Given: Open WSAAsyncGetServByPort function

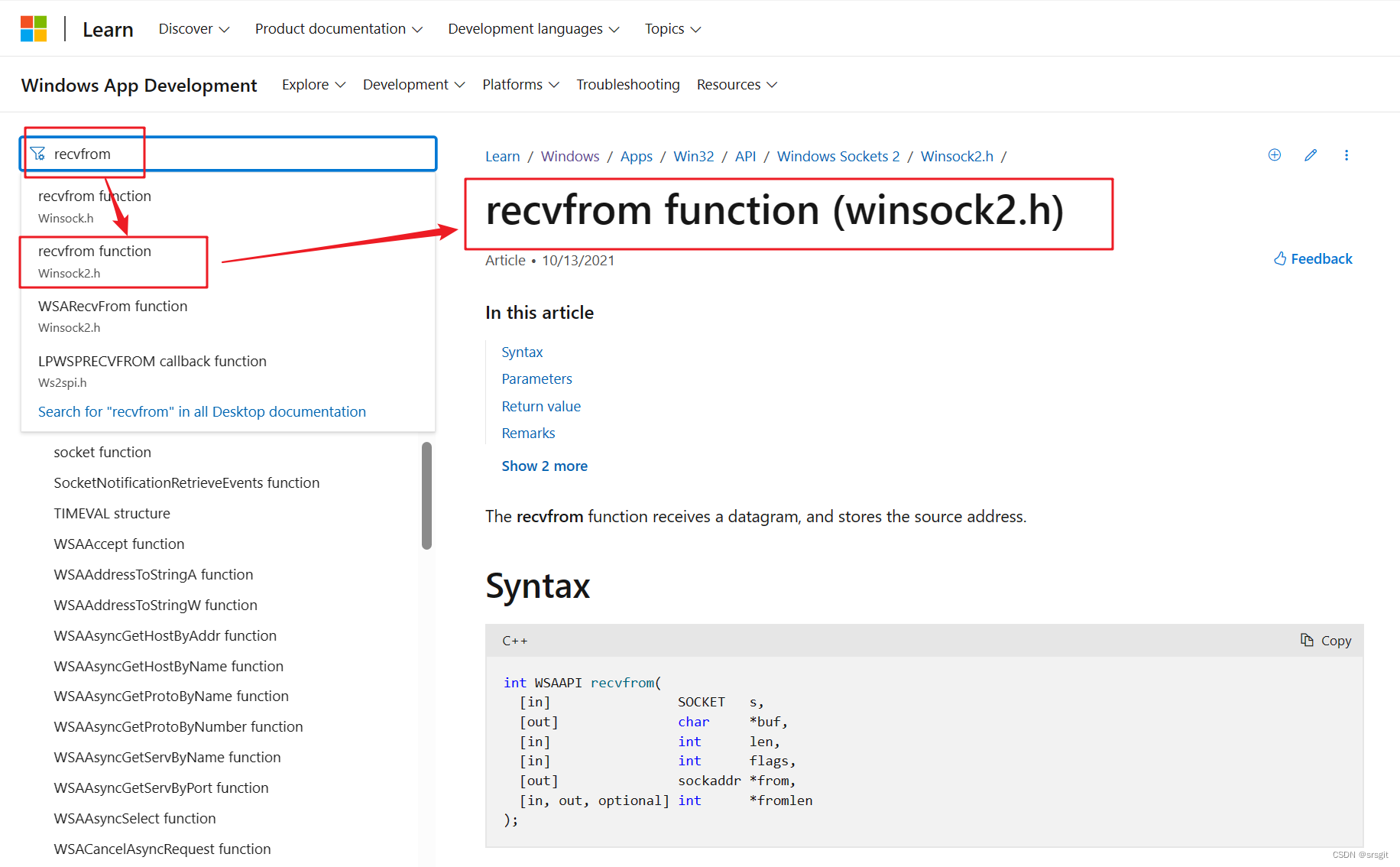Looking at the screenshot, I should click(x=161, y=787).
